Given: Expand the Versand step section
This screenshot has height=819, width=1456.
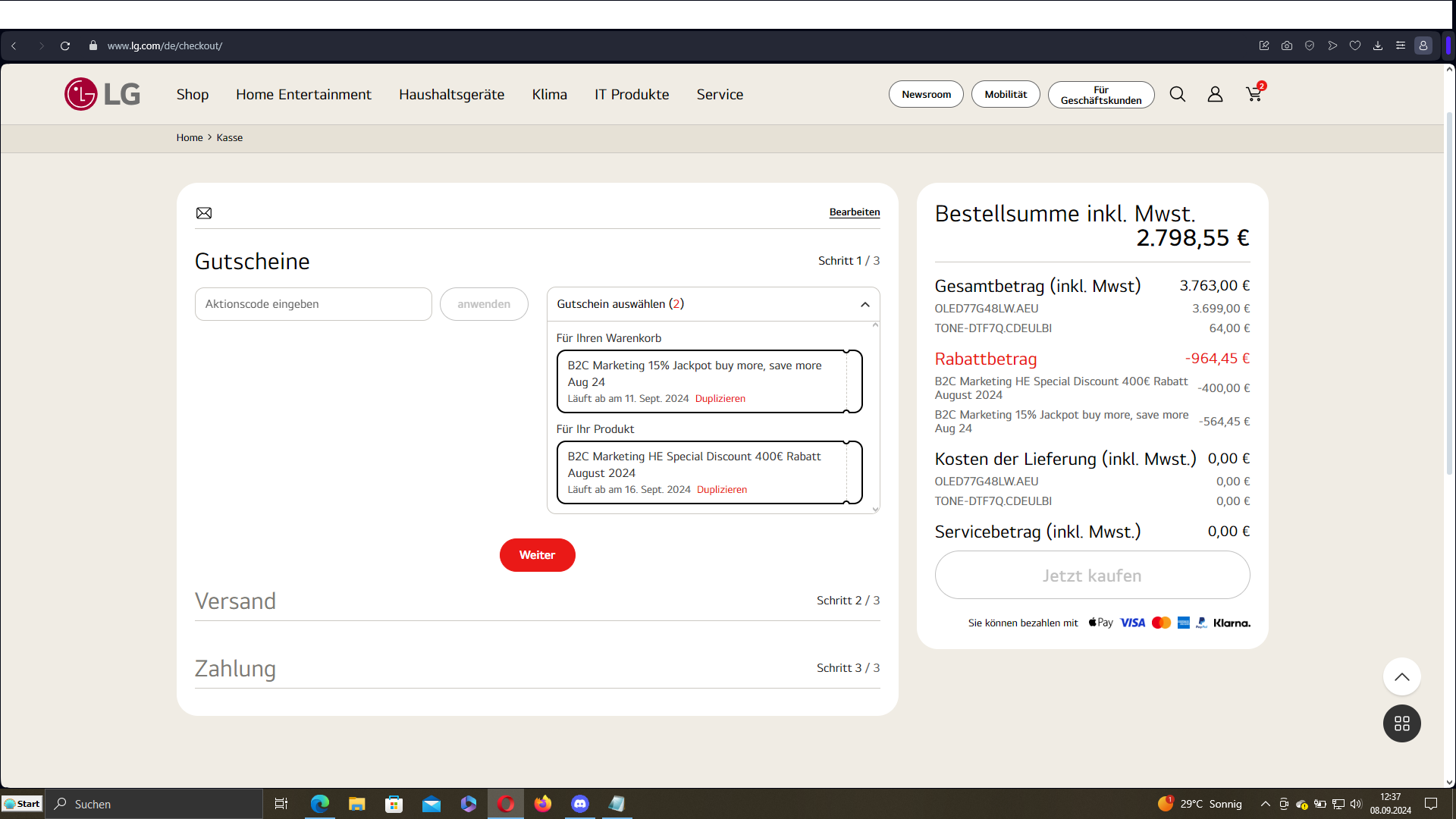Looking at the screenshot, I should 235,601.
